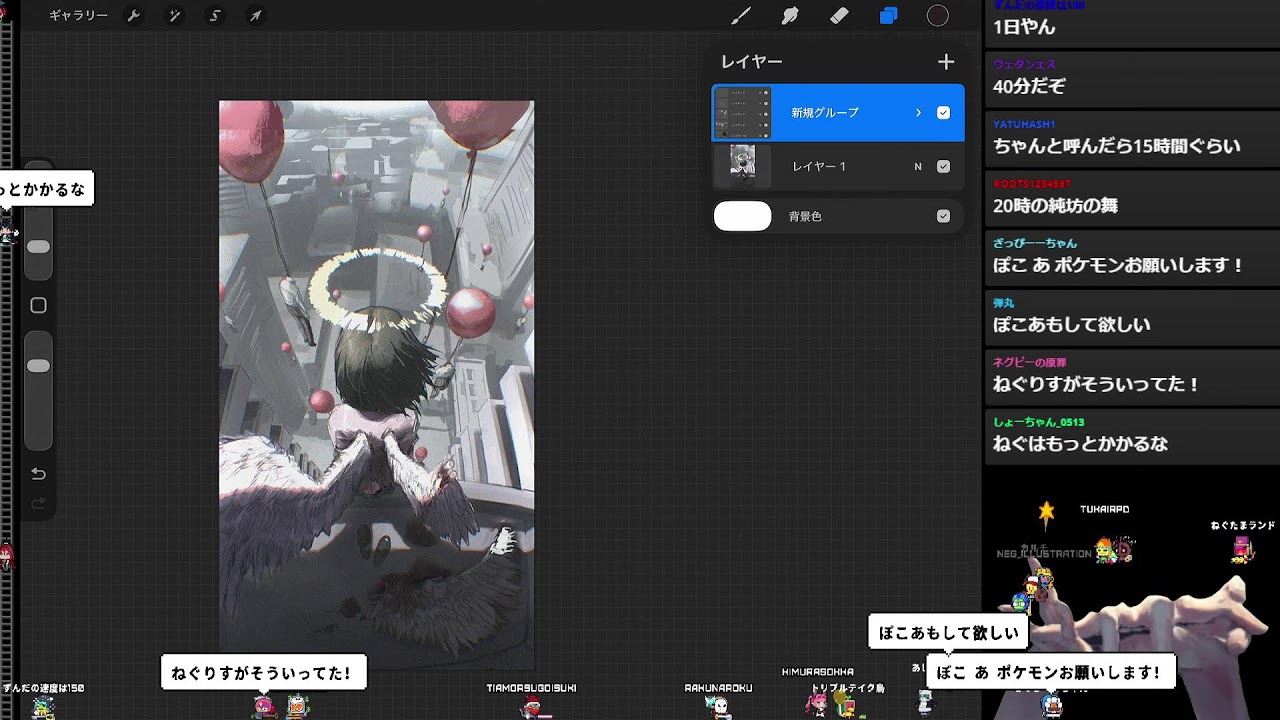This screenshot has width=1280, height=720.
Task: Open the Adjustments magic wand menu
Action: 175,16
